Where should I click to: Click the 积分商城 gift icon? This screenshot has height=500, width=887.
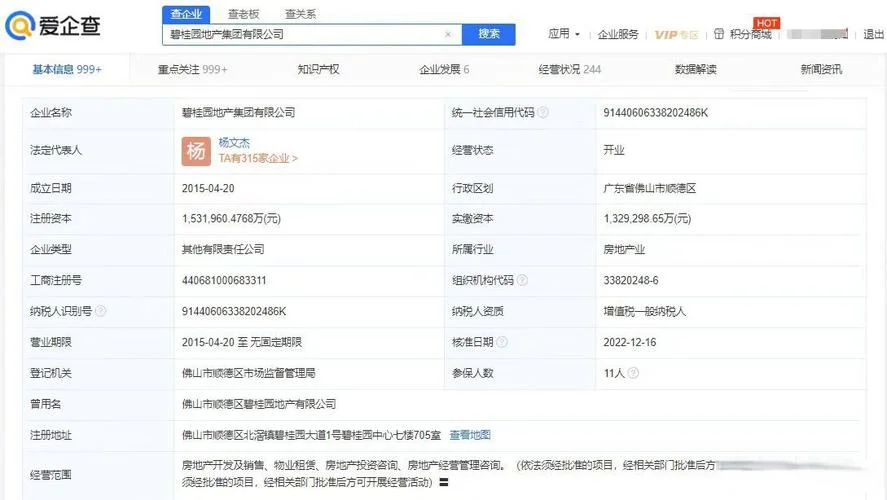tap(718, 34)
